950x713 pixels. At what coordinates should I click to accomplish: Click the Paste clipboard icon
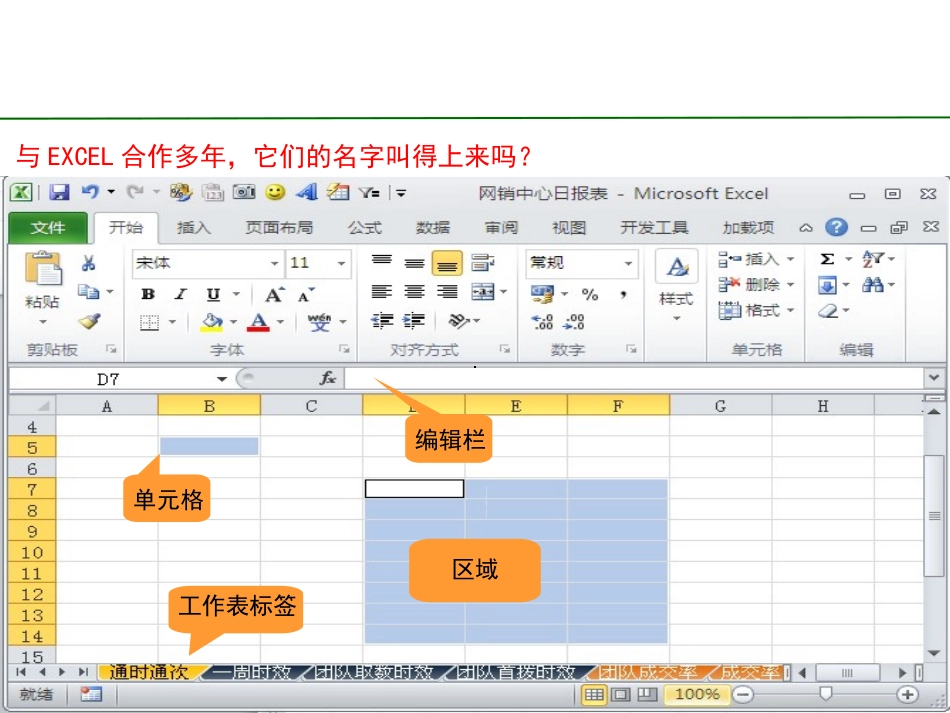[x=42, y=268]
